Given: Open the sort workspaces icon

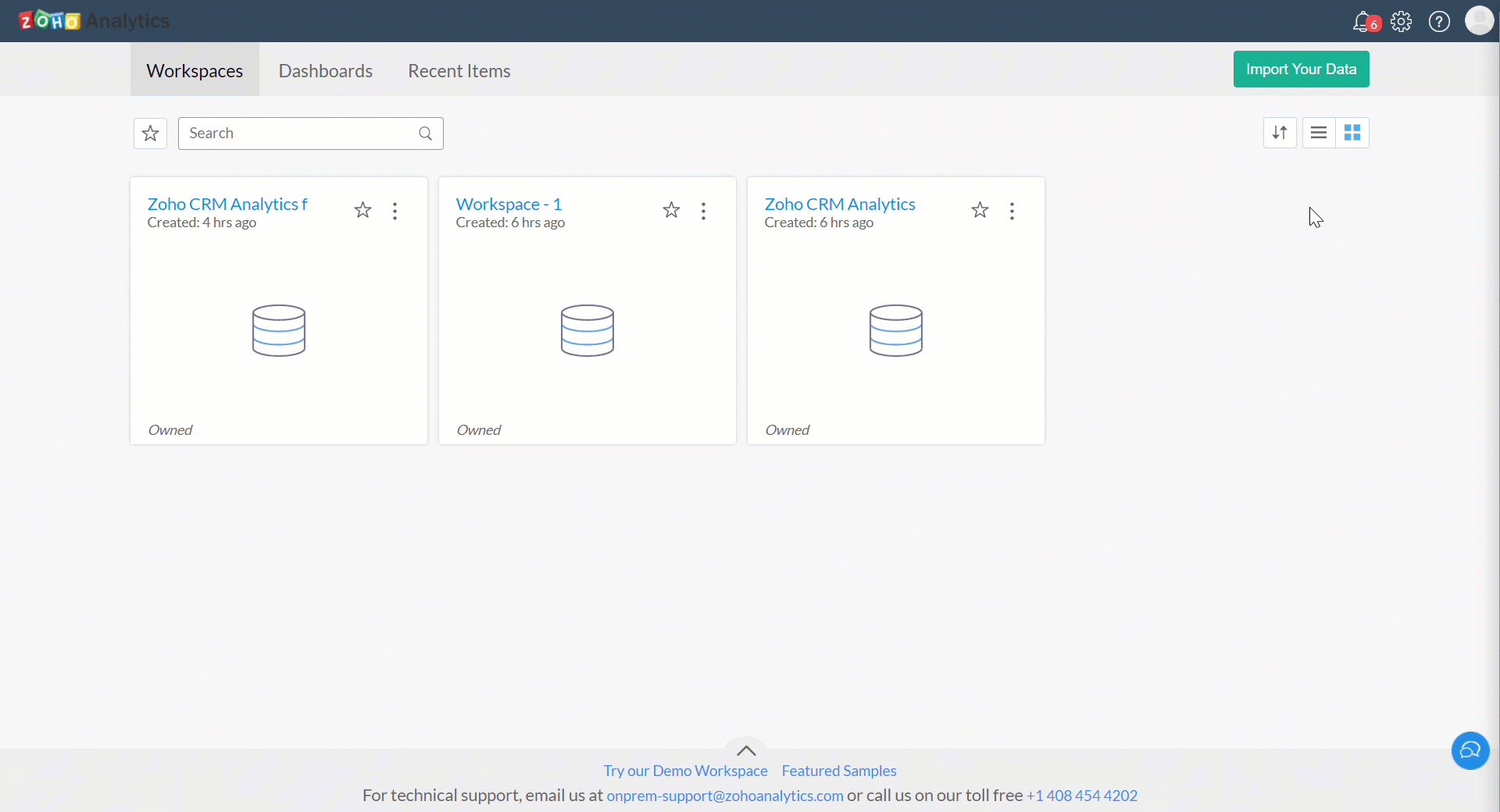Looking at the screenshot, I should [1280, 133].
